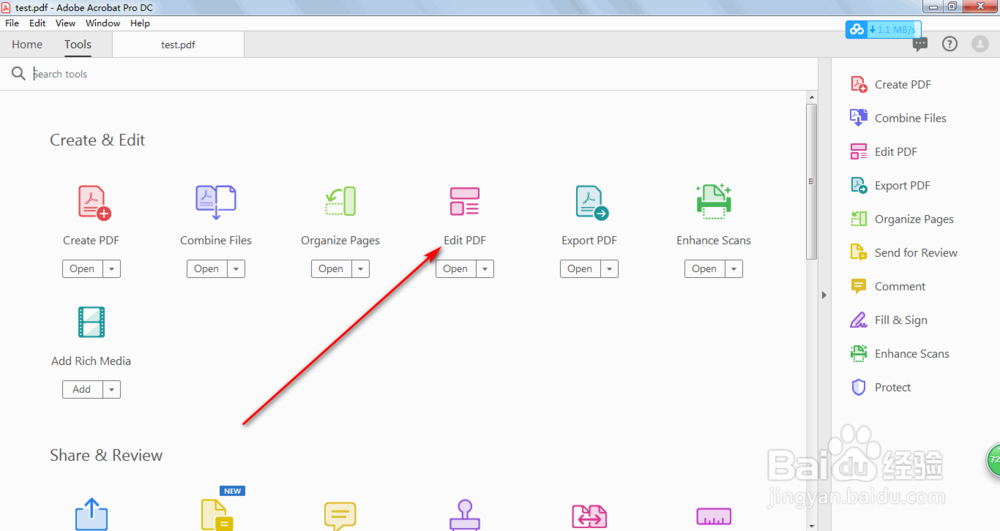Click the Send for Review label in sidebar
The height and width of the screenshot is (531, 1000).
pyautogui.click(x=916, y=252)
